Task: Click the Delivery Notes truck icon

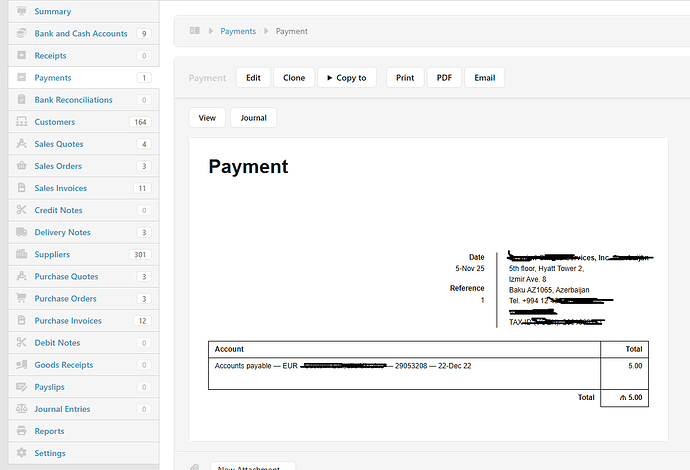Action: pyautogui.click(x=21, y=232)
